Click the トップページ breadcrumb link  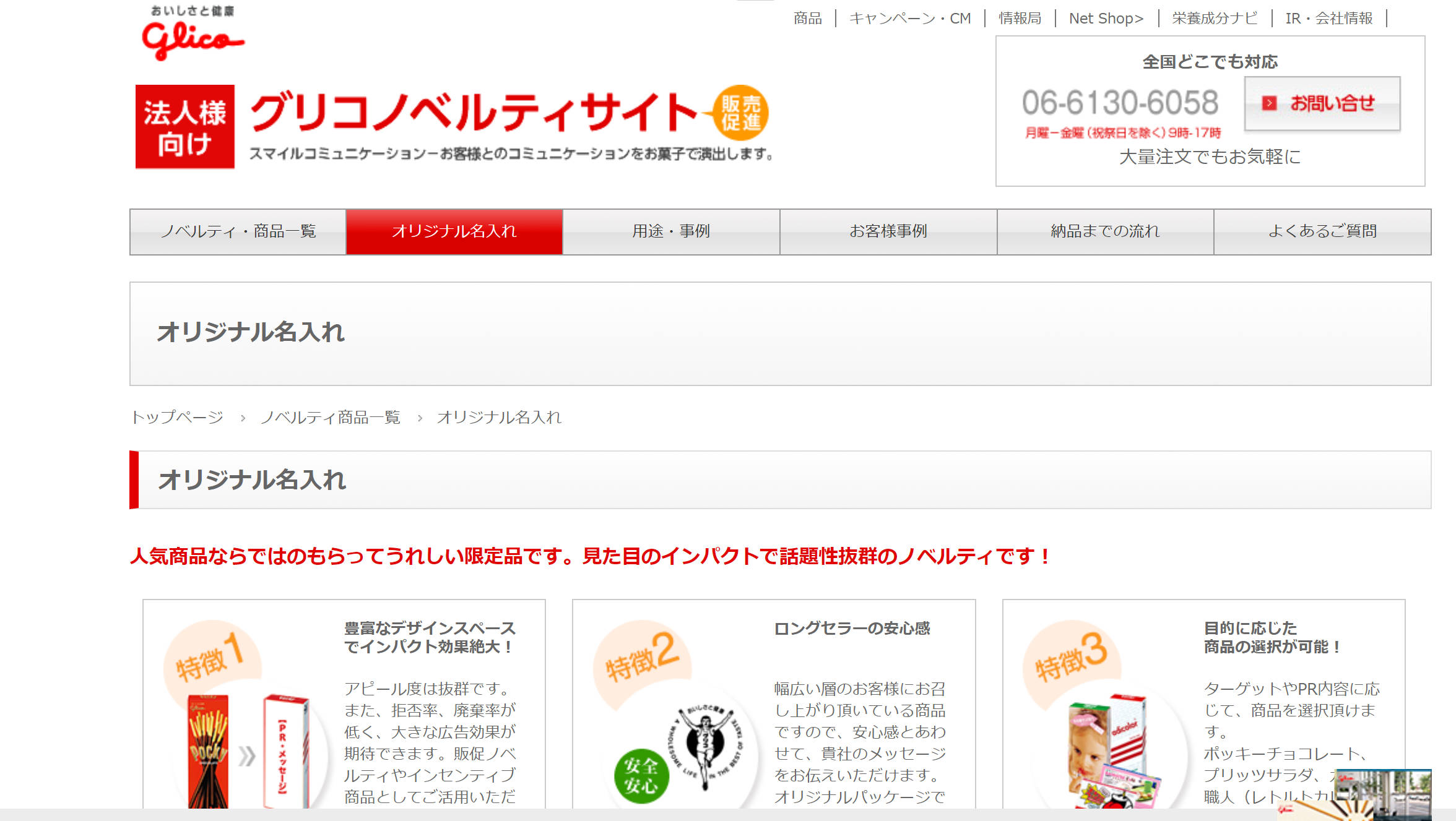(177, 418)
